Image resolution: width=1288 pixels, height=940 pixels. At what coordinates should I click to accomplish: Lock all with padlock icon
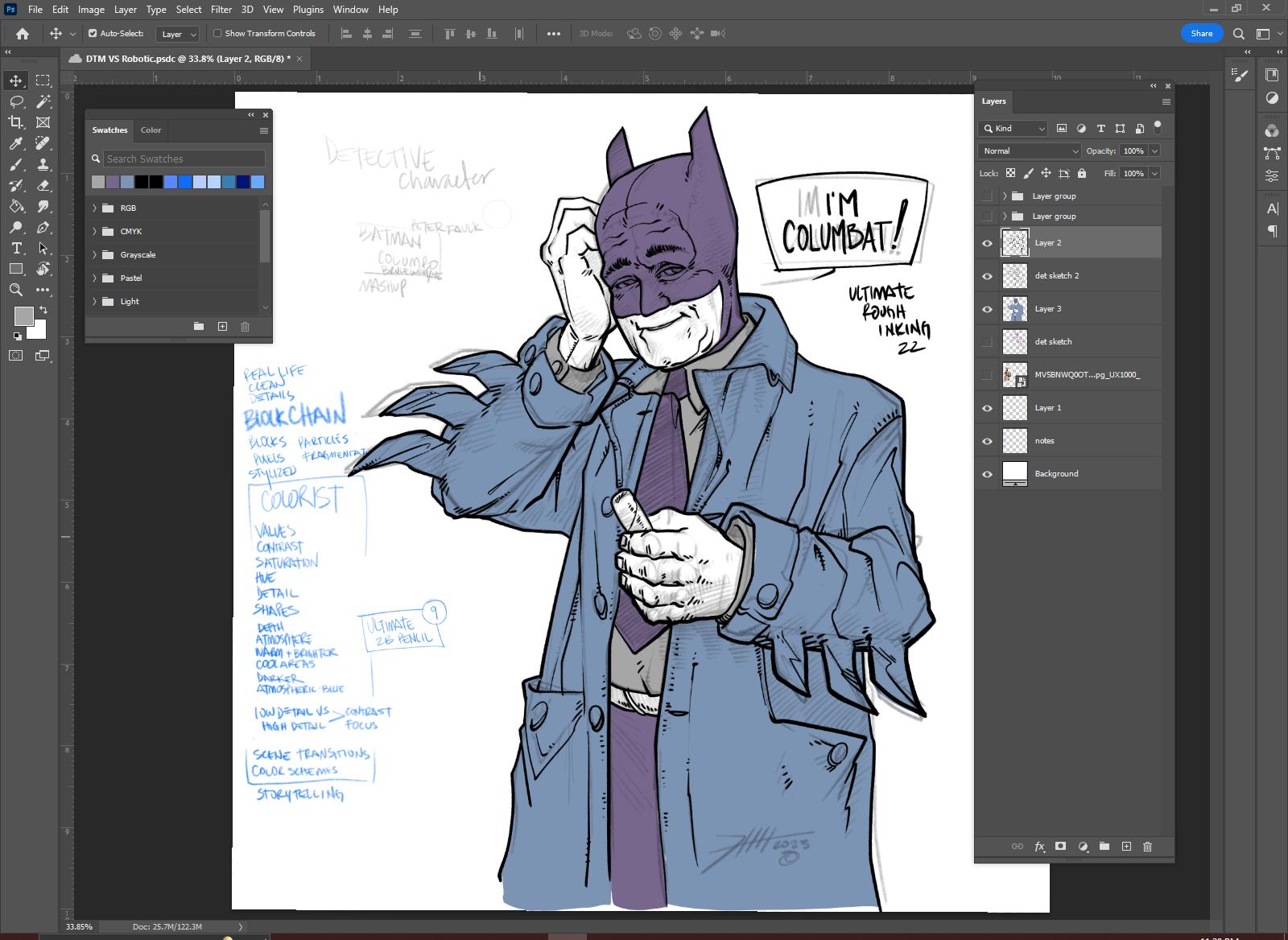coord(1082,173)
